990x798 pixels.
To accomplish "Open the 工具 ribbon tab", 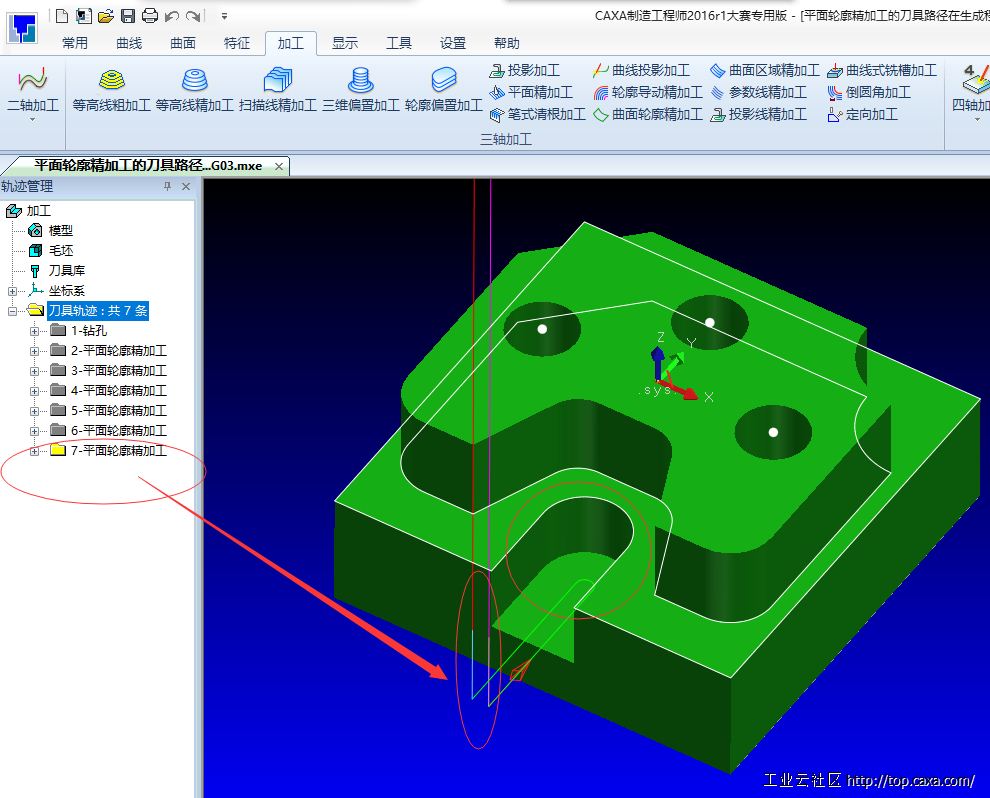I will (398, 43).
